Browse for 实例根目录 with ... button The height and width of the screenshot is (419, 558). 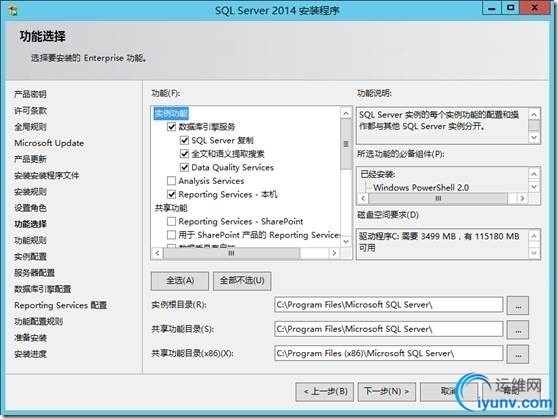coord(518,305)
